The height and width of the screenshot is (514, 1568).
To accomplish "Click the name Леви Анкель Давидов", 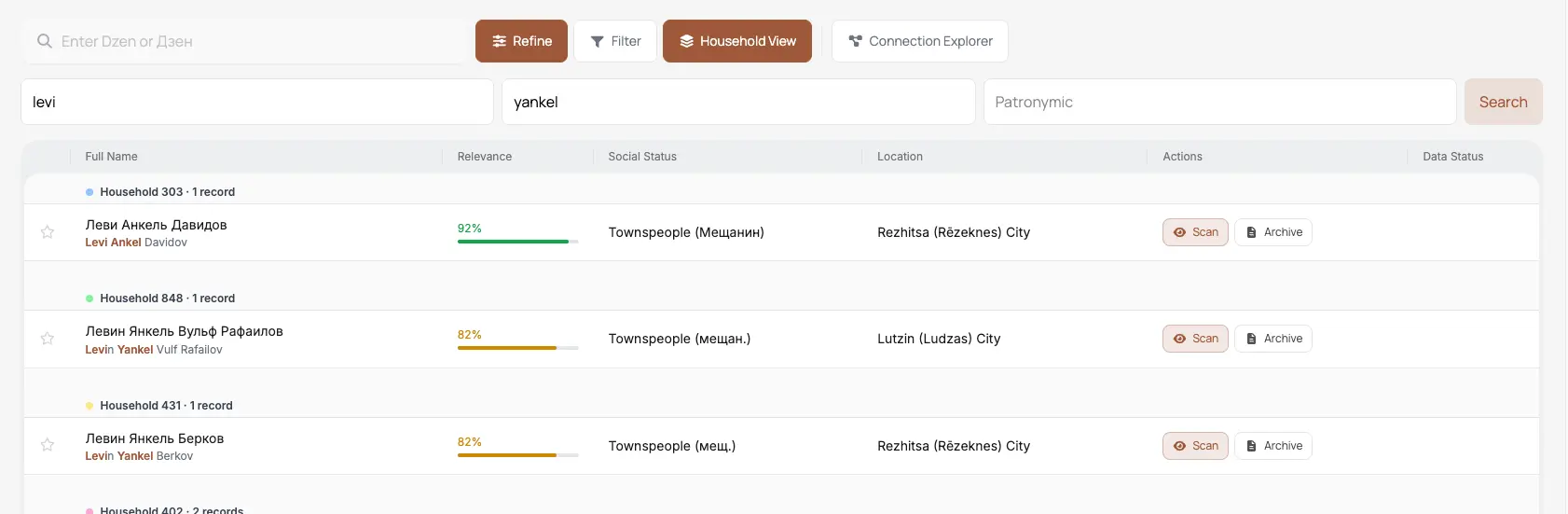I will (156, 225).
